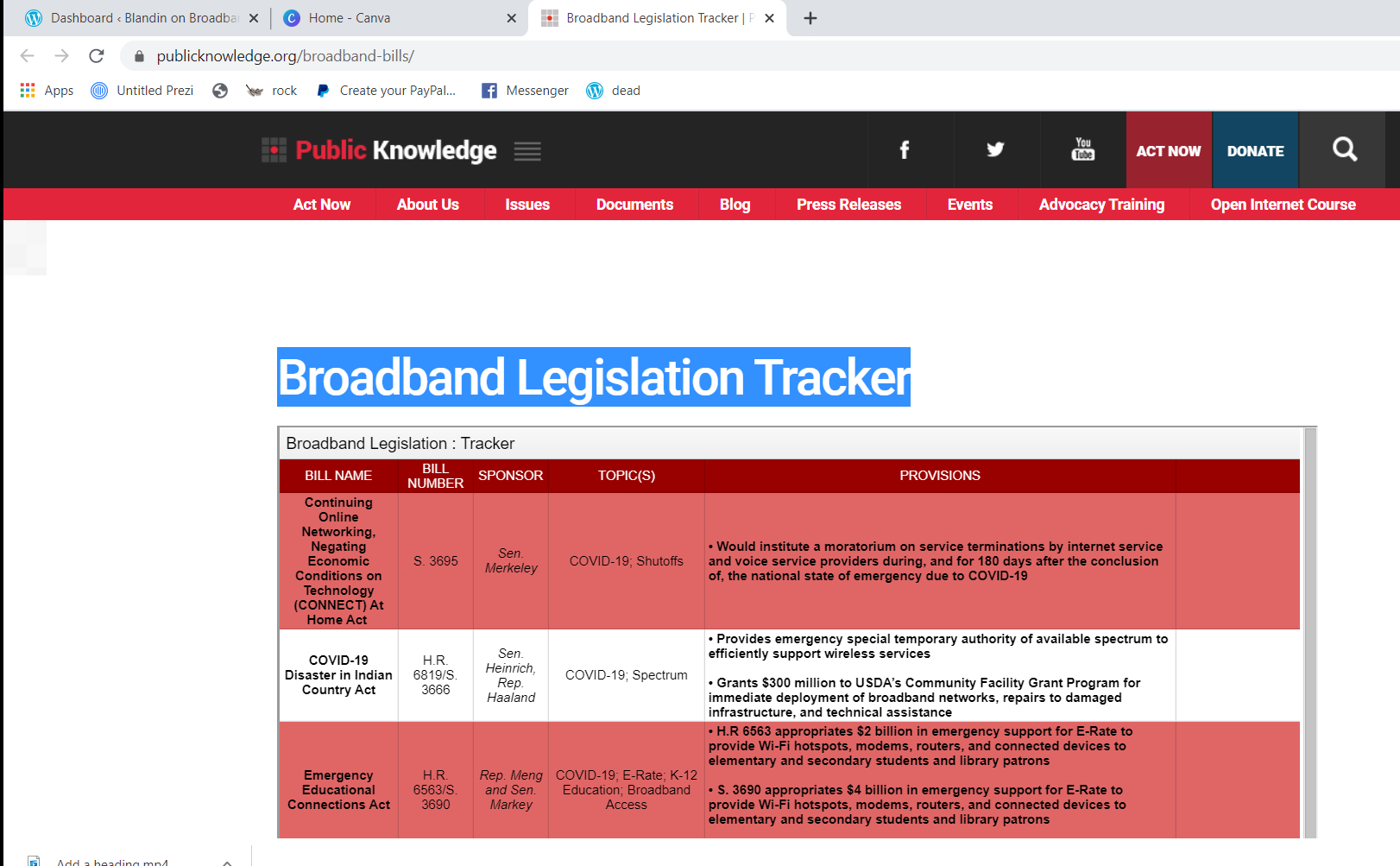Open Create your PayPal bookmark
Screen dimensions: 1400x866
386,91
